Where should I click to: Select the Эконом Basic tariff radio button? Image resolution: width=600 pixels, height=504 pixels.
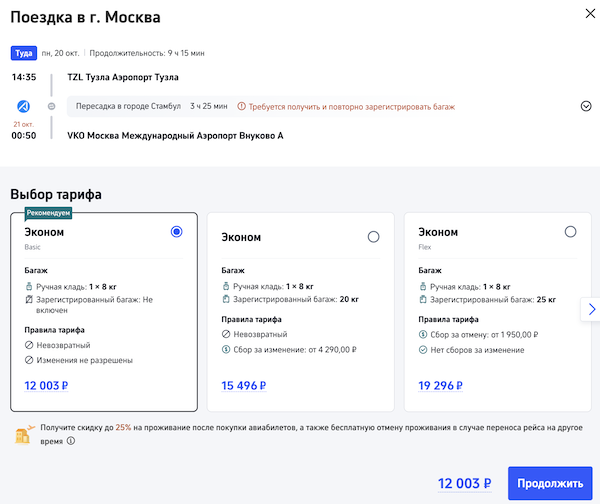click(x=177, y=232)
